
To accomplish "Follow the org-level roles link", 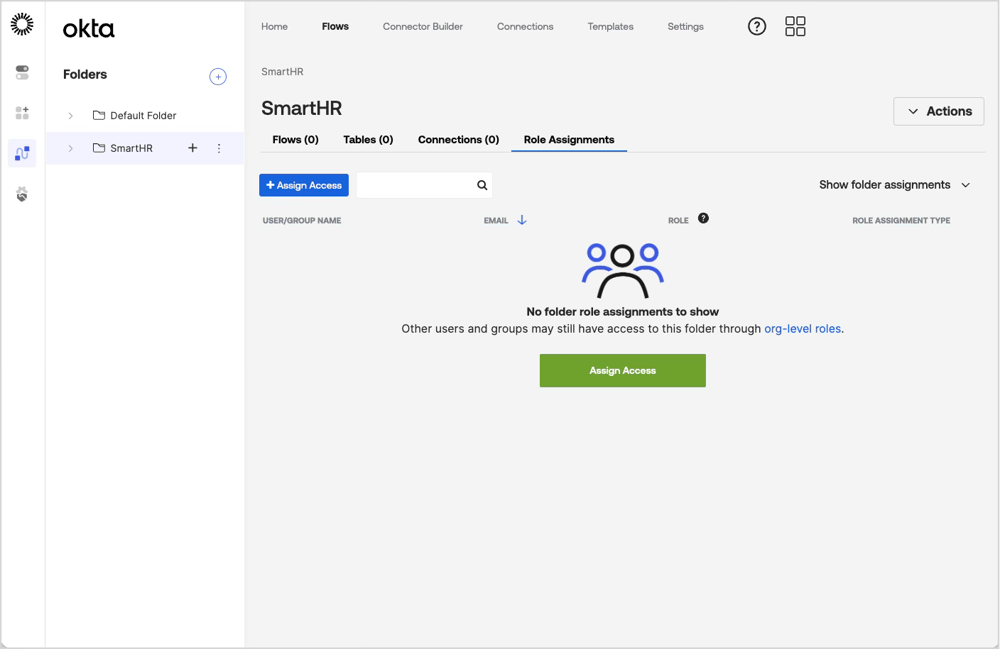I will [802, 329].
